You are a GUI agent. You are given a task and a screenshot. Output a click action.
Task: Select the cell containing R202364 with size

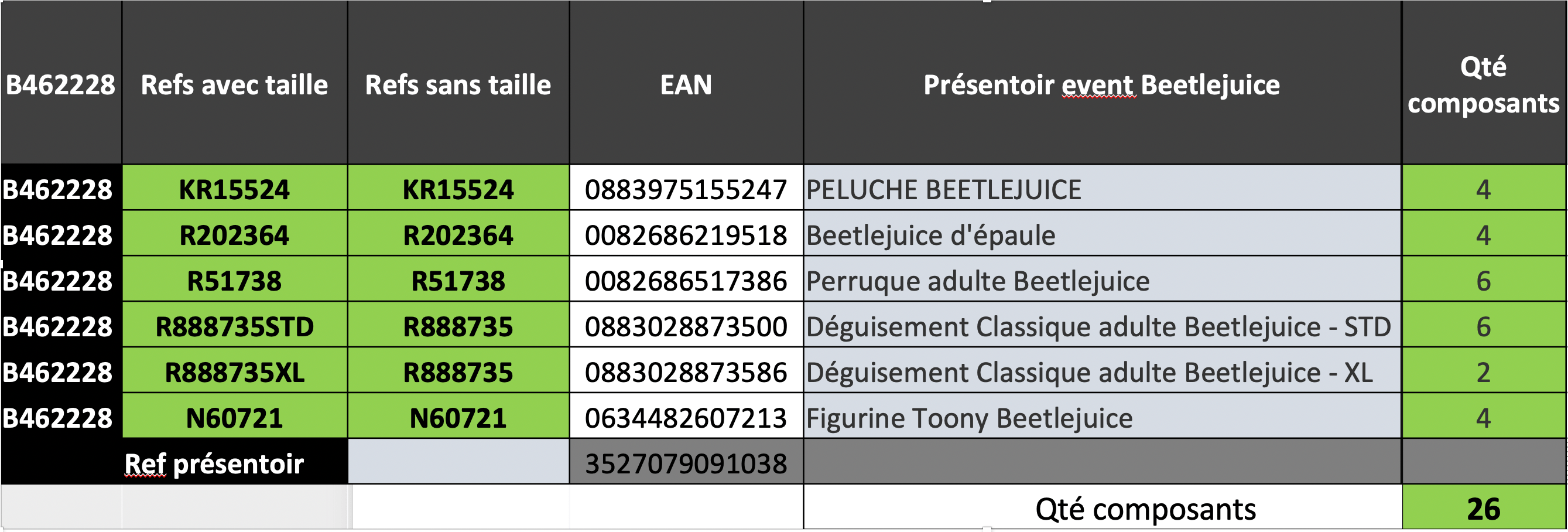(234, 234)
